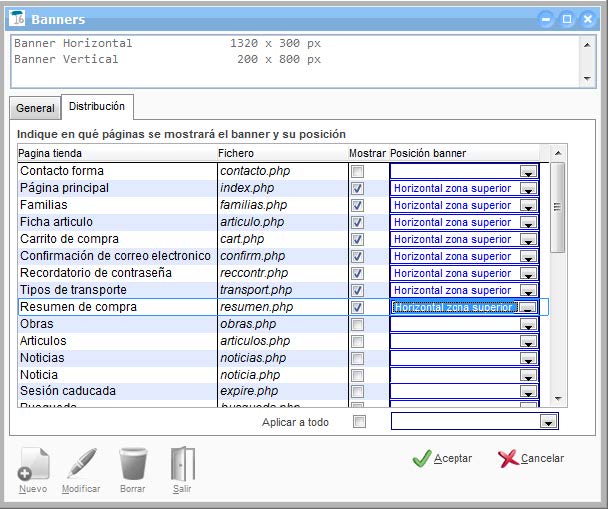This screenshot has height=509, width=609.
Task: Switch to the General tab
Action: [35, 108]
